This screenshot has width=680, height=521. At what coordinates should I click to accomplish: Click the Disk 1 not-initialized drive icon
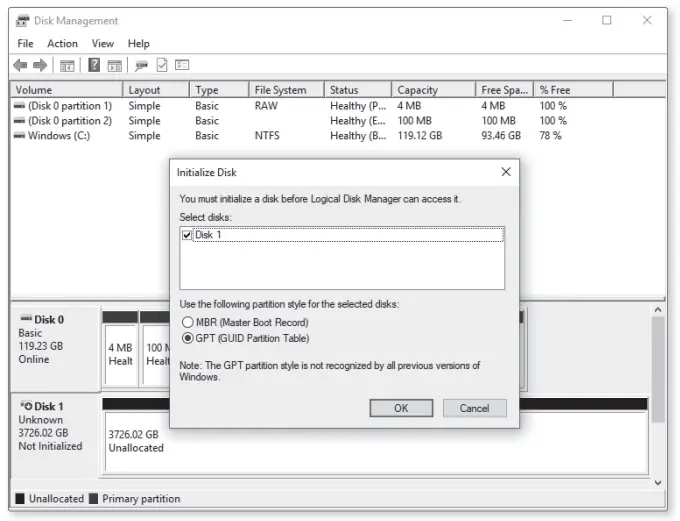(x=26, y=406)
